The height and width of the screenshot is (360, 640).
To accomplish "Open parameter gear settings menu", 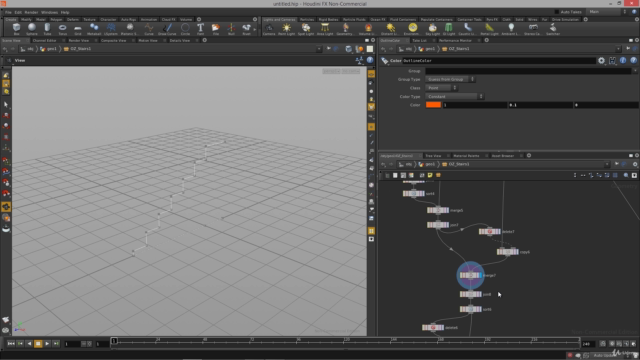I will (601, 60).
